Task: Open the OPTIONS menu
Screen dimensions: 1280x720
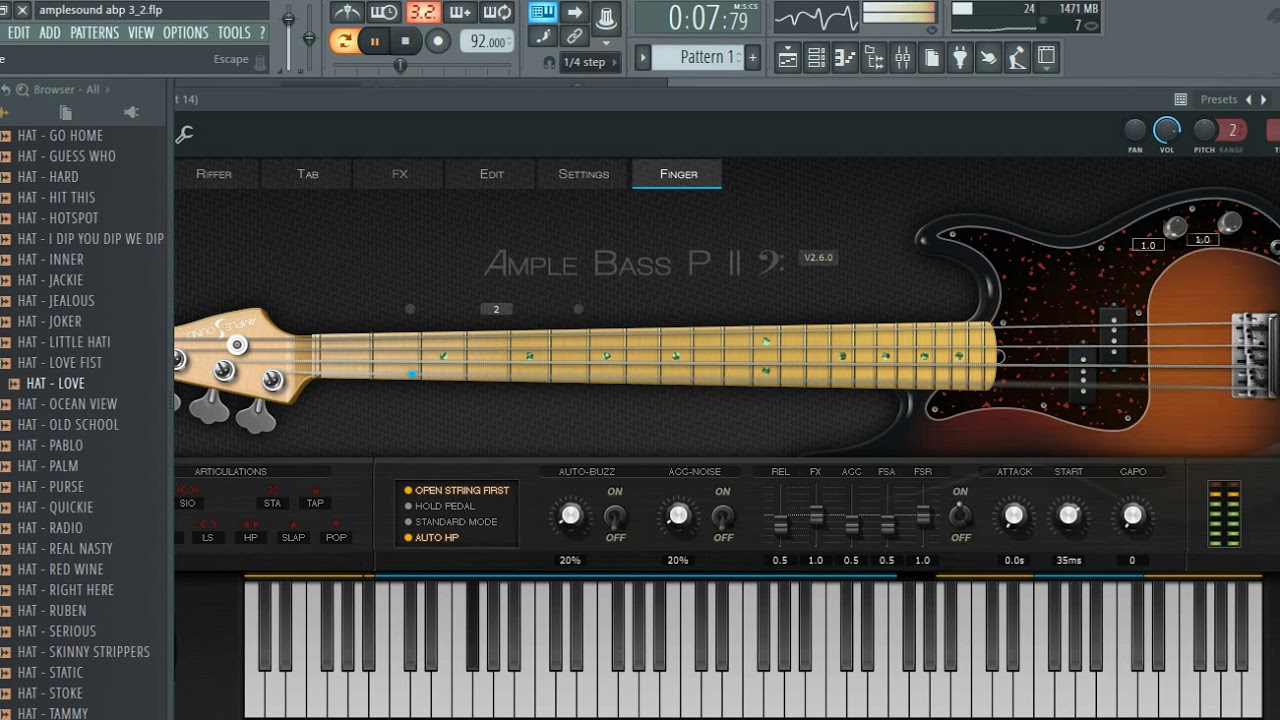Action: [186, 33]
